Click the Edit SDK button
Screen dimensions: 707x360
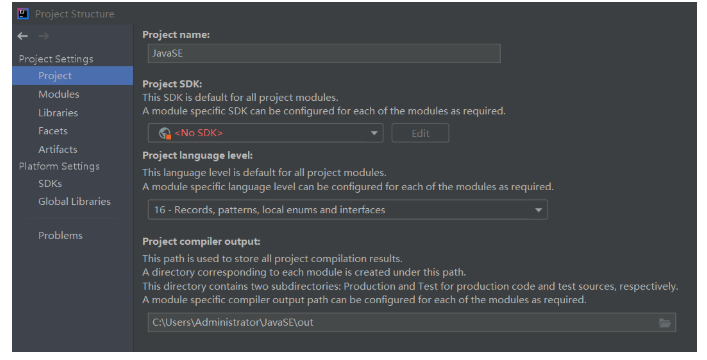pyautogui.click(x=420, y=133)
